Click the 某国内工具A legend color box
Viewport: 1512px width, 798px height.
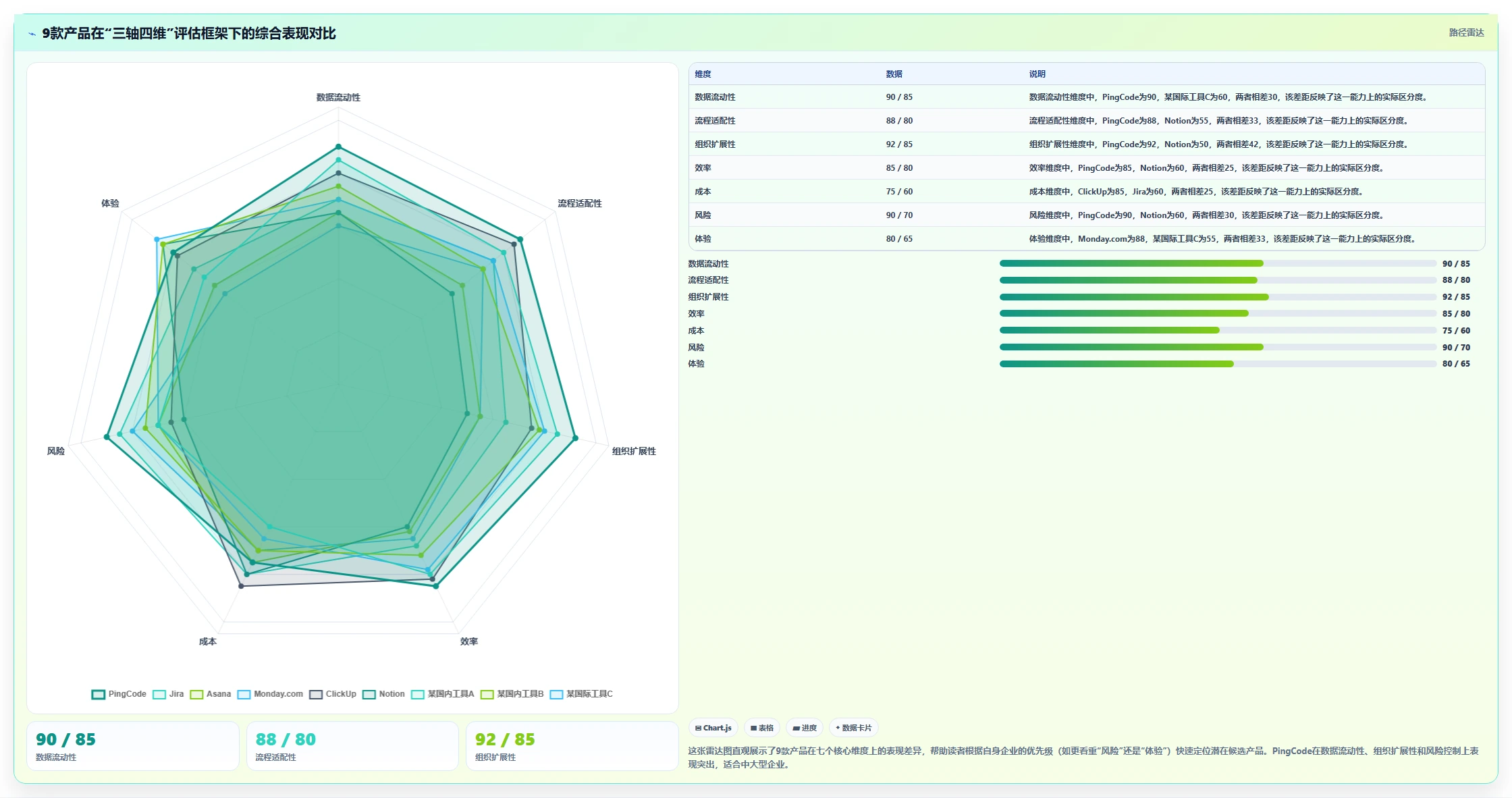point(418,694)
